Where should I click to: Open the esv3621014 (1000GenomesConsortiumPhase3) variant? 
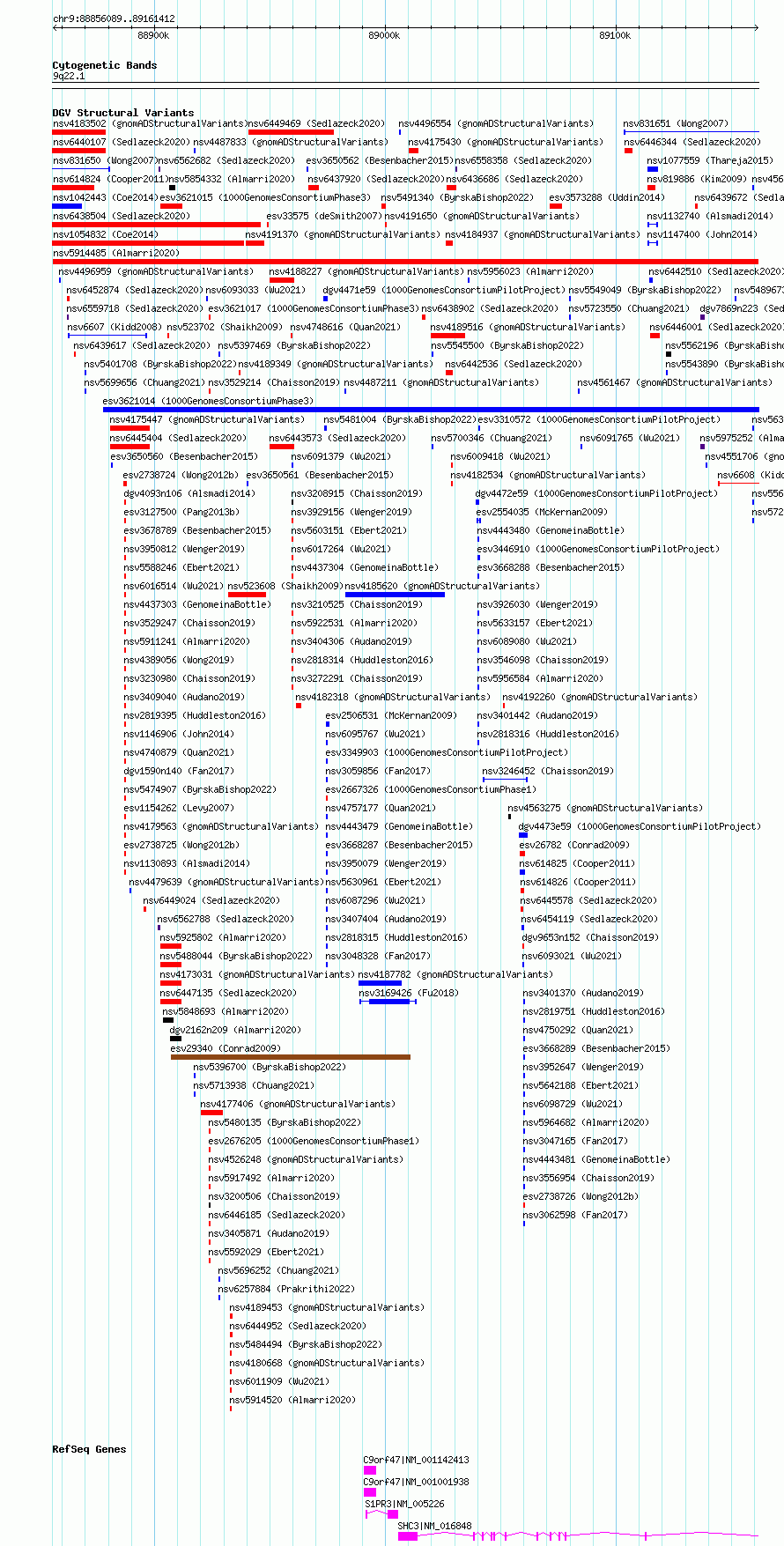208,401
